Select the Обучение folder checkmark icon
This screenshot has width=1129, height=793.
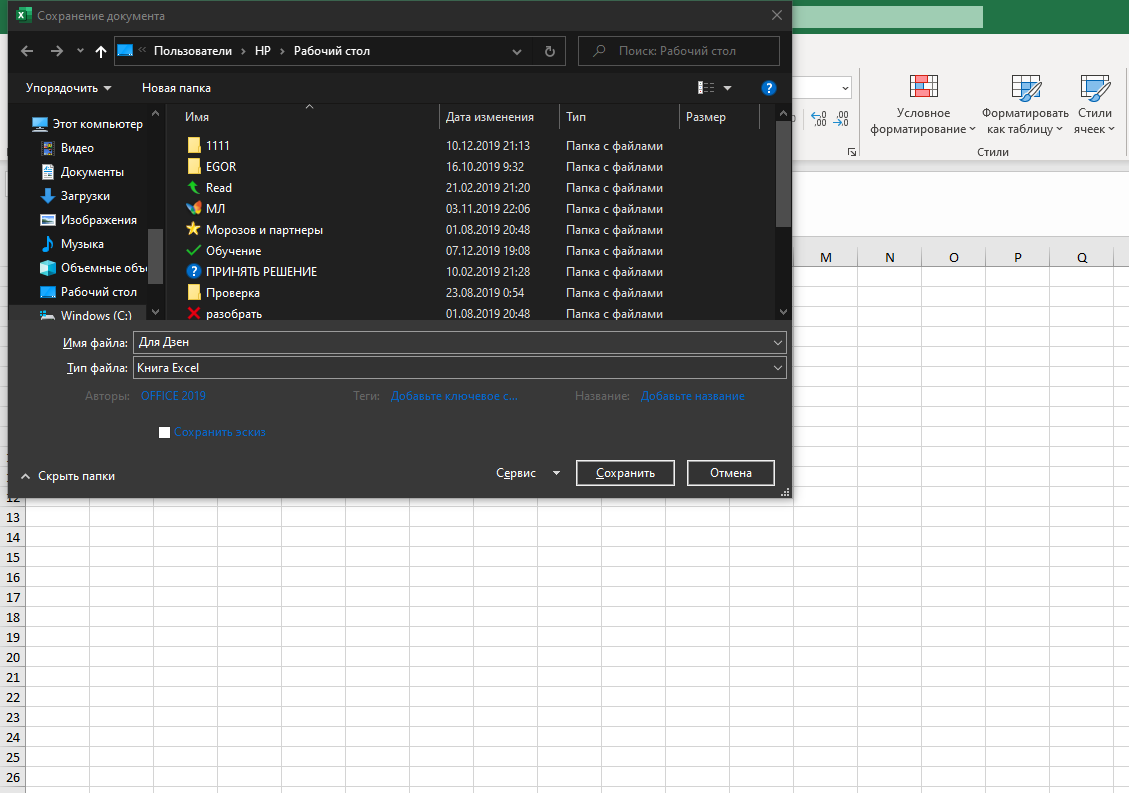pyautogui.click(x=194, y=251)
